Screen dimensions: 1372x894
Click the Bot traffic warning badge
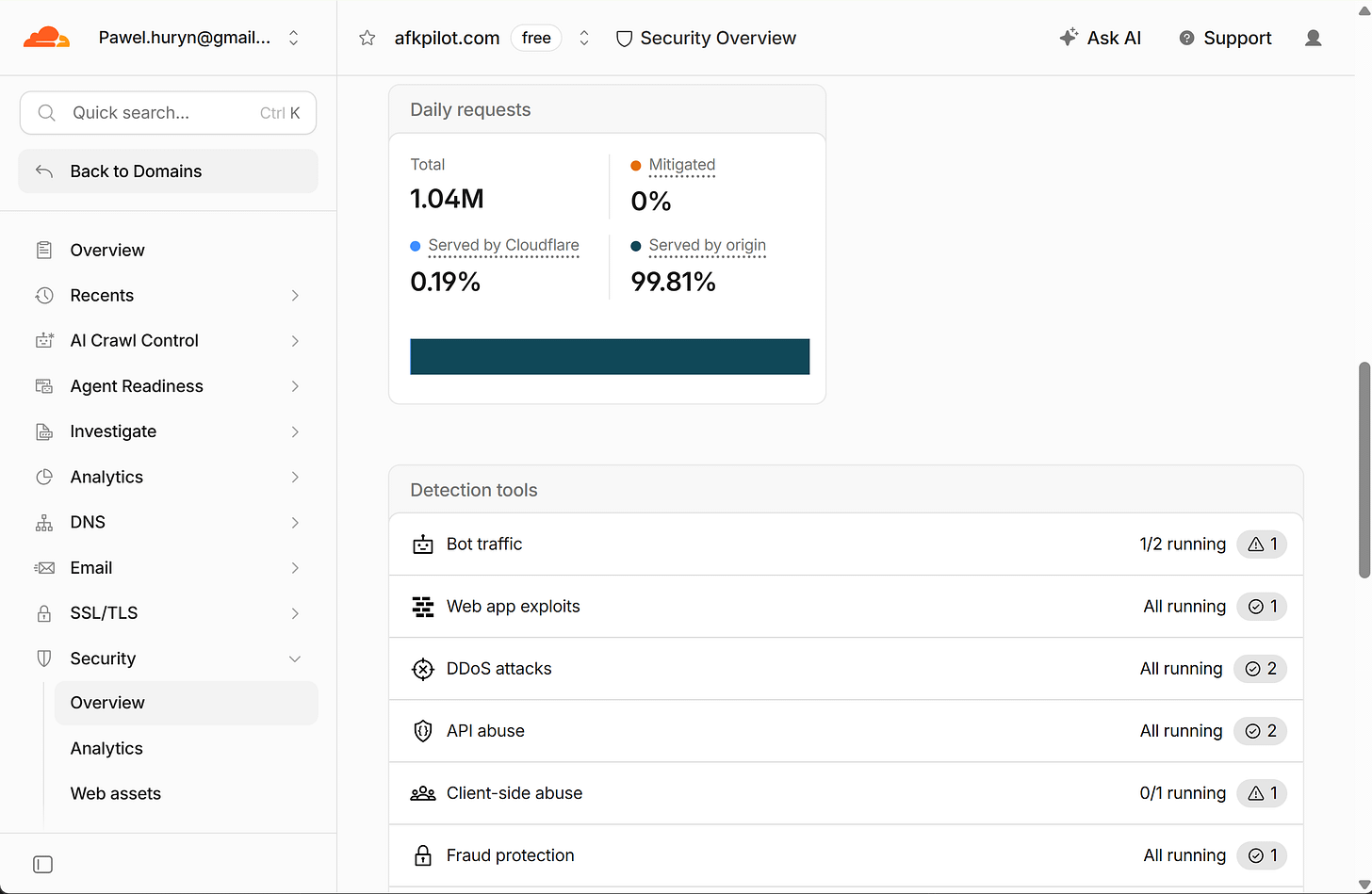tap(1262, 544)
